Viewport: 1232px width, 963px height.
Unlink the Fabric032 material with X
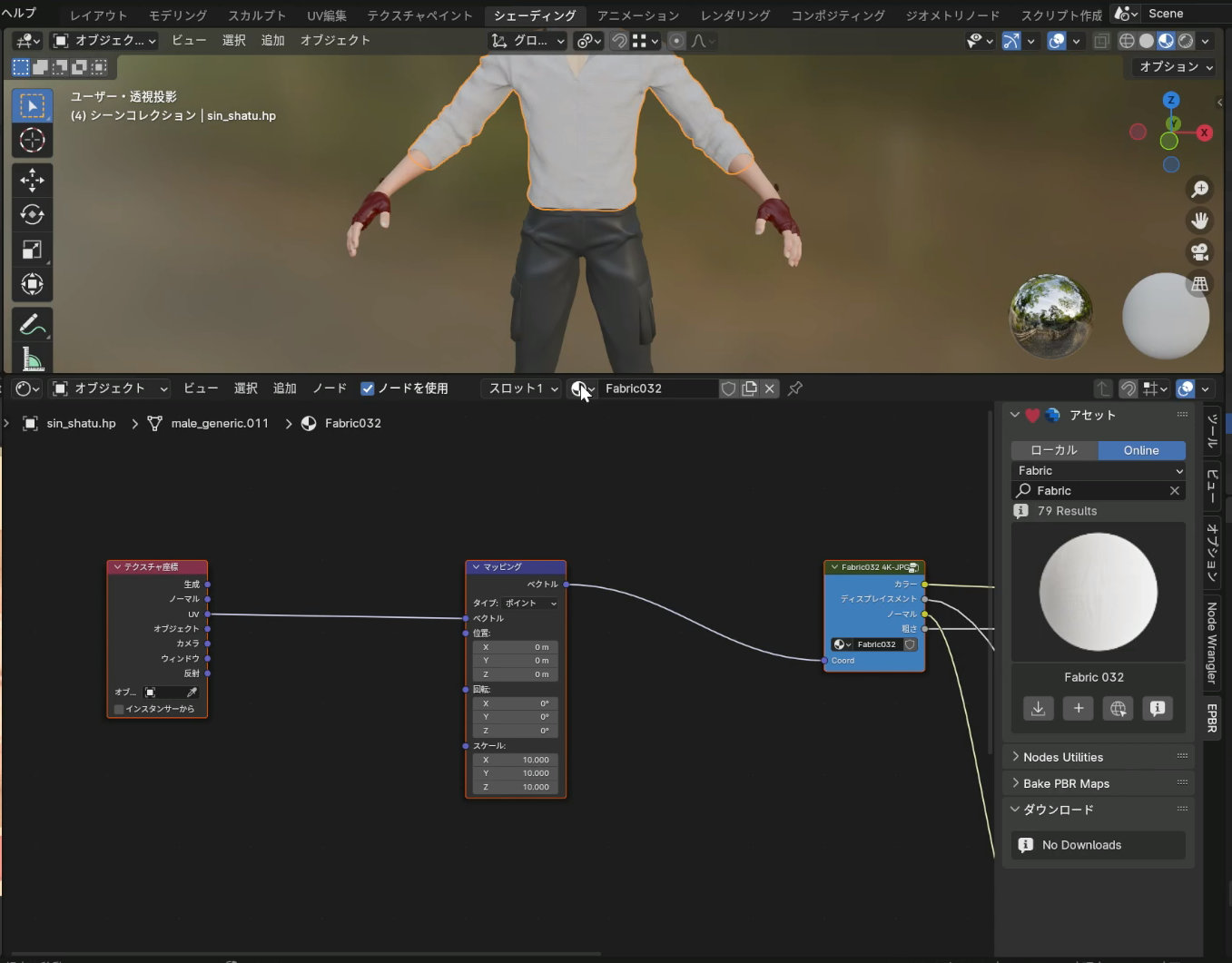point(770,388)
